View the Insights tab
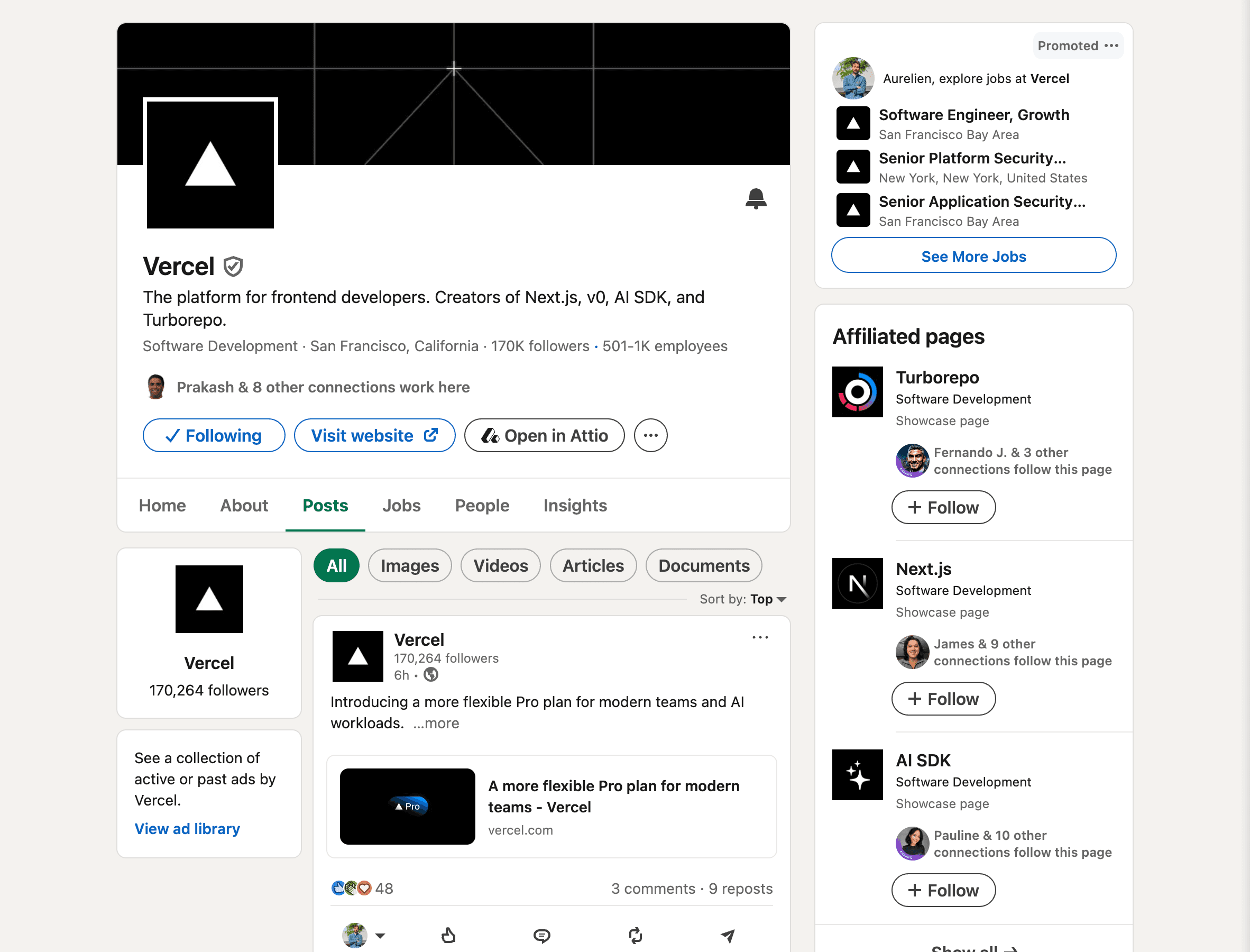1250x952 pixels. click(x=575, y=506)
